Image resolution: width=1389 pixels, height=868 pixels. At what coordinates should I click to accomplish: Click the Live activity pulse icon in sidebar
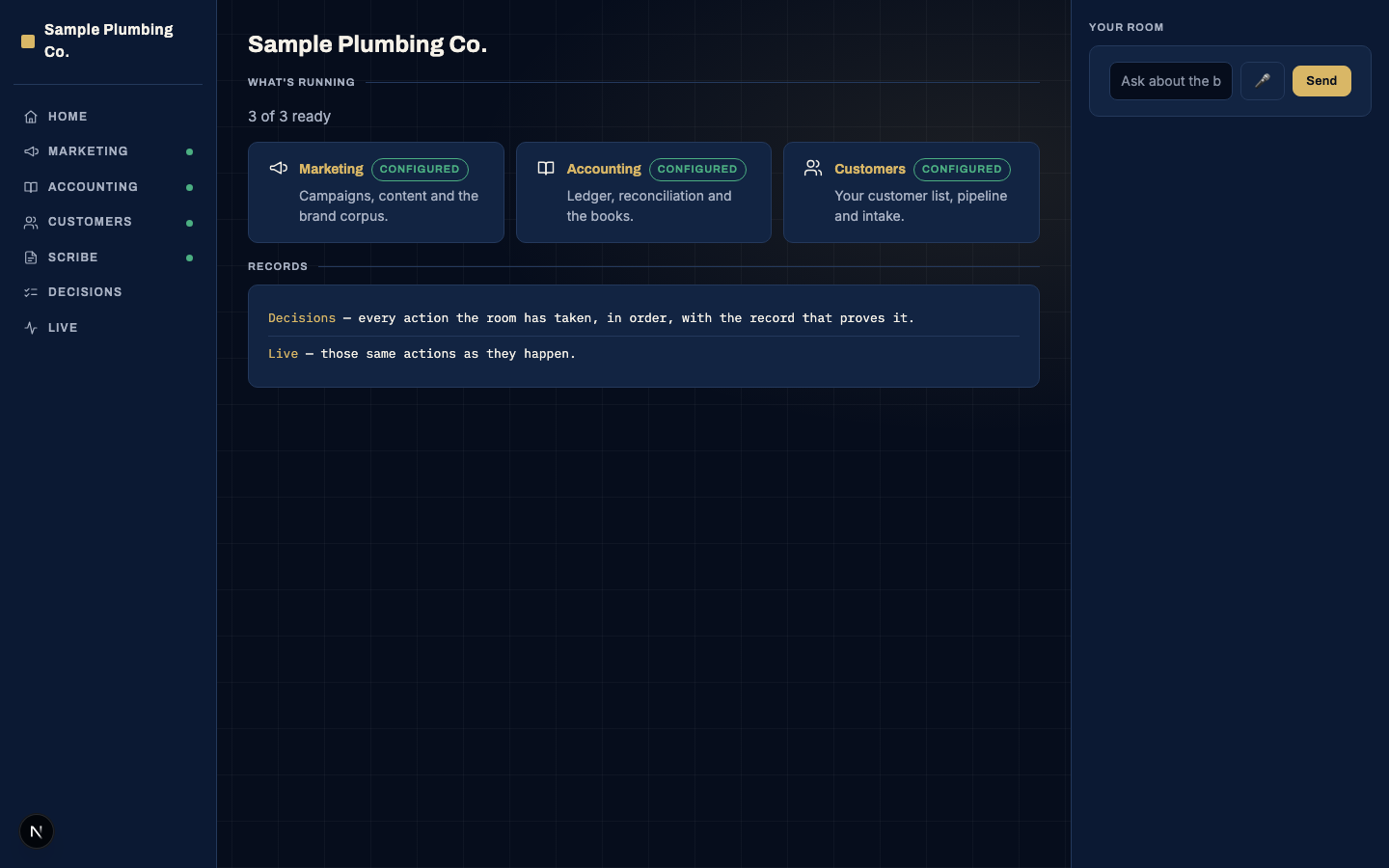31,328
